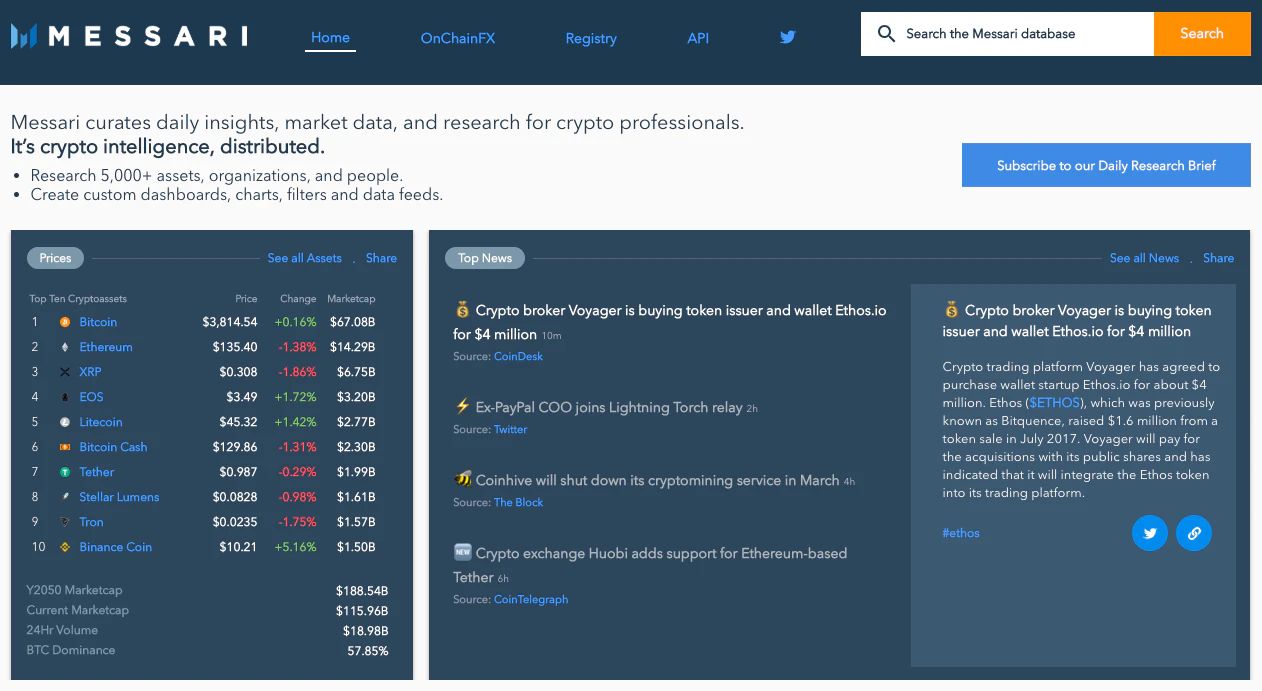Image resolution: width=1262 pixels, height=691 pixels.
Task: Click lightning bolt emoji on Ex-PayPal headline
Action: click(x=462, y=407)
